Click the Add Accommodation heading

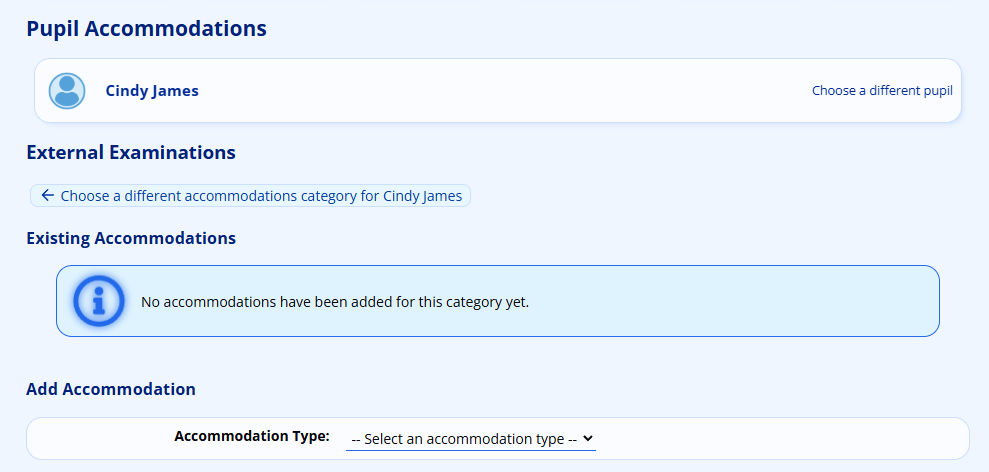pos(111,389)
